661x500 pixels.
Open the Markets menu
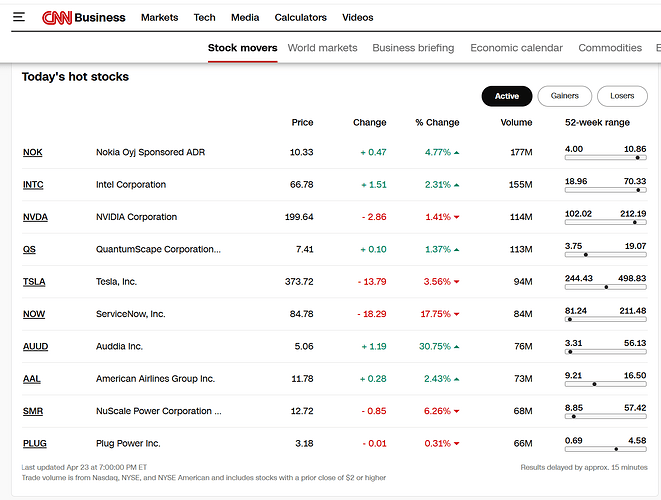tap(159, 18)
